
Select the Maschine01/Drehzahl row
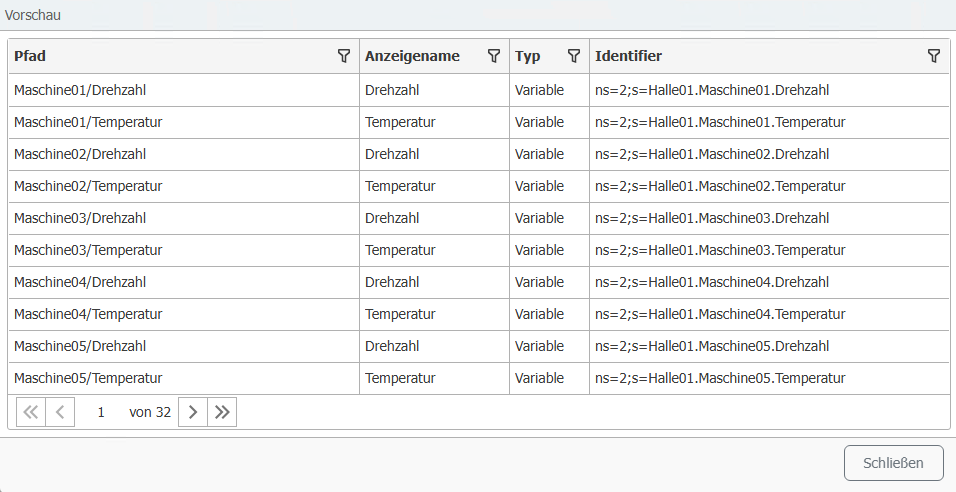(x=479, y=90)
